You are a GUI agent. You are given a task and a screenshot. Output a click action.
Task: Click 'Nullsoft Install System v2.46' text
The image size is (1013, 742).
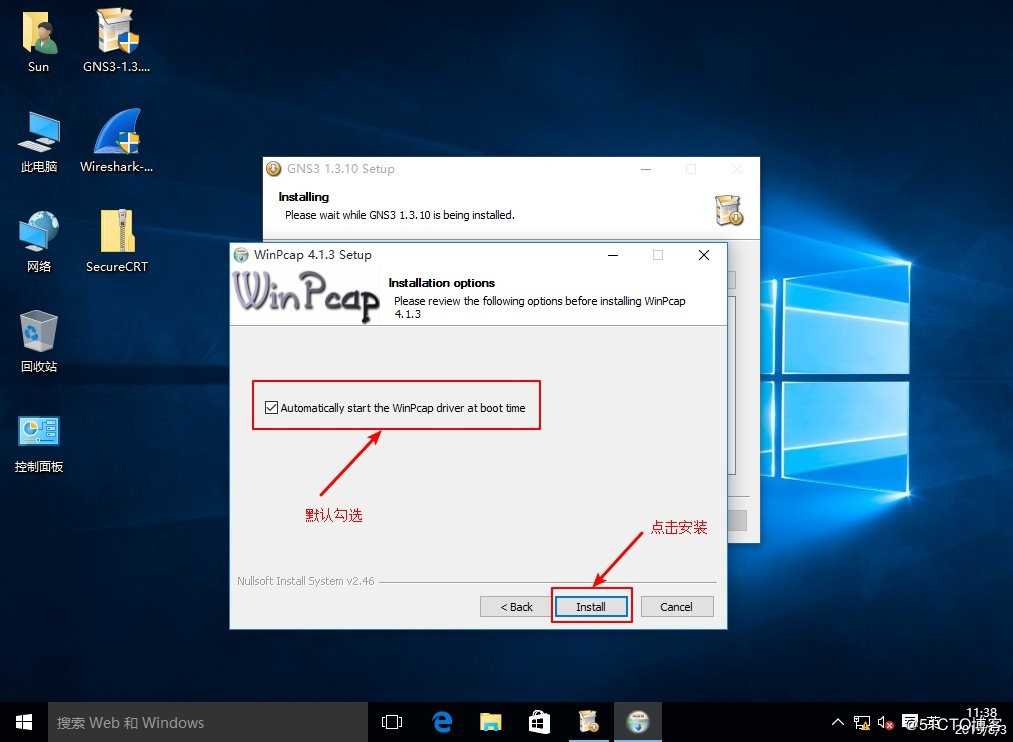(306, 581)
